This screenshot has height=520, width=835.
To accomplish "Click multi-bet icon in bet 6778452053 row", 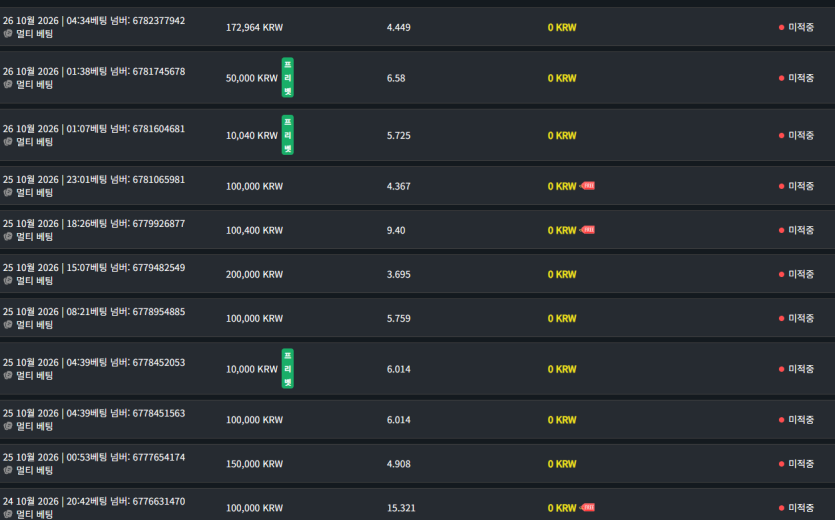I will pyautogui.click(x=8, y=375).
